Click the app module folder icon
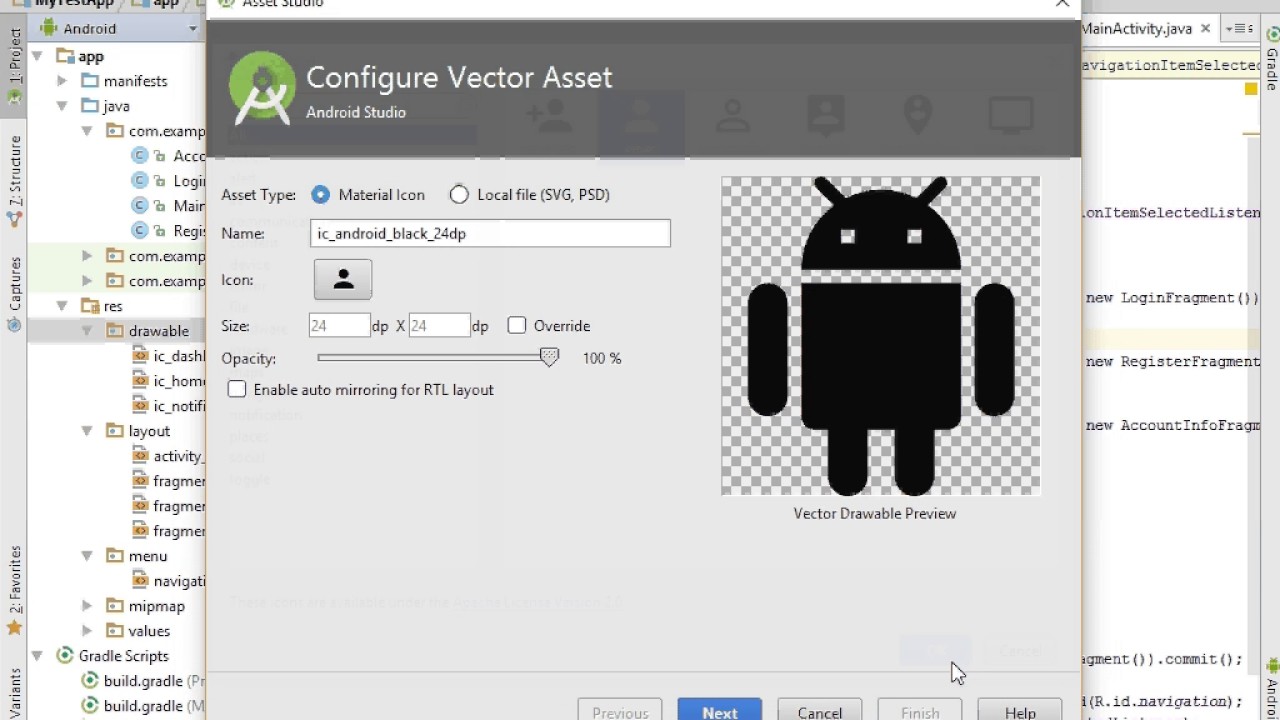The width and height of the screenshot is (1280, 720). coord(65,55)
